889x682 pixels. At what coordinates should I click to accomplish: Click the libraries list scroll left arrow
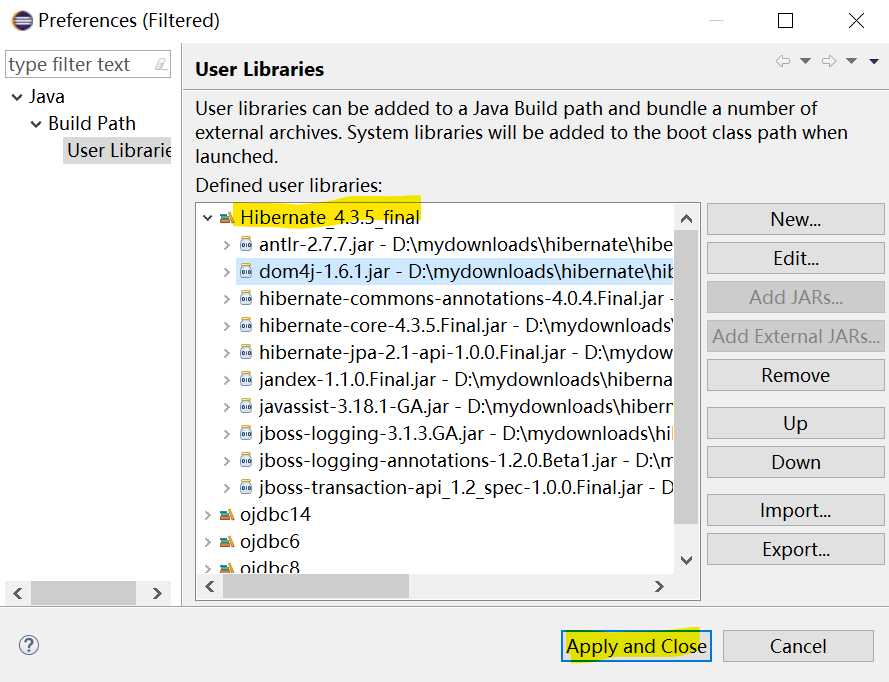click(x=210, y=586)
